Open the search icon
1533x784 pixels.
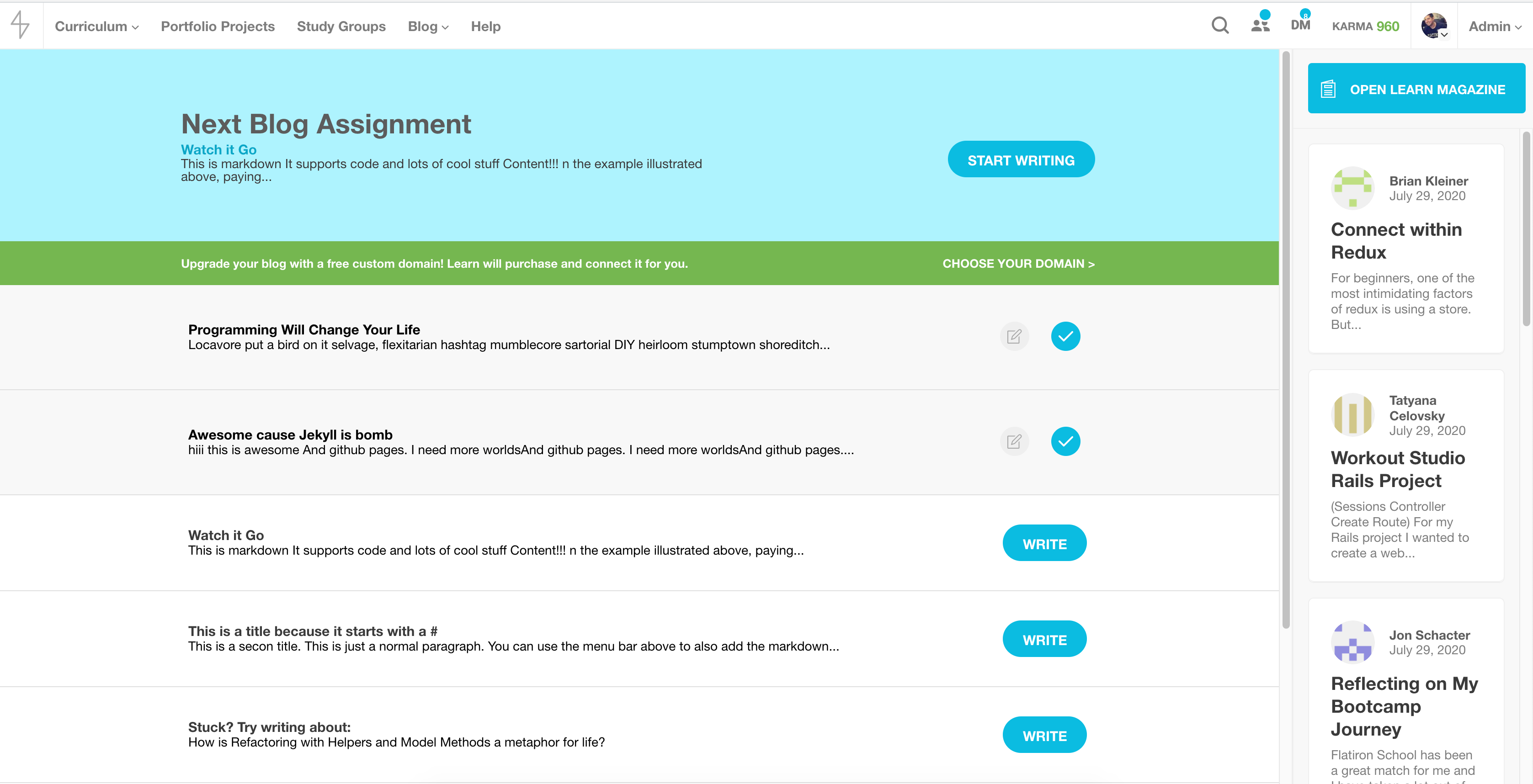[1219, 26]
